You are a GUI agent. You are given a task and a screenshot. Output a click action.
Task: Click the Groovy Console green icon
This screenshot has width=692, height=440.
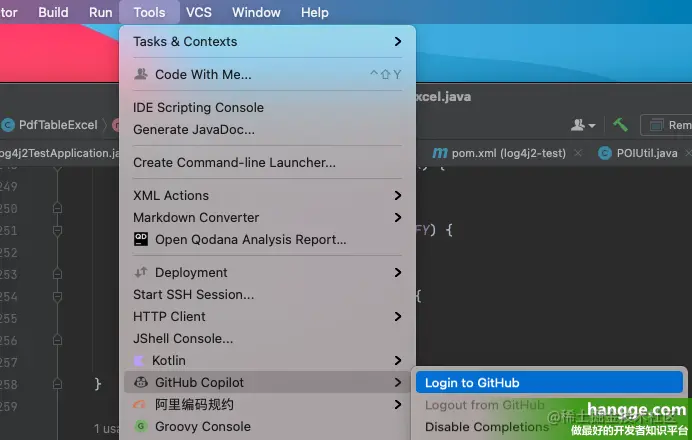[x=141, y=426]
